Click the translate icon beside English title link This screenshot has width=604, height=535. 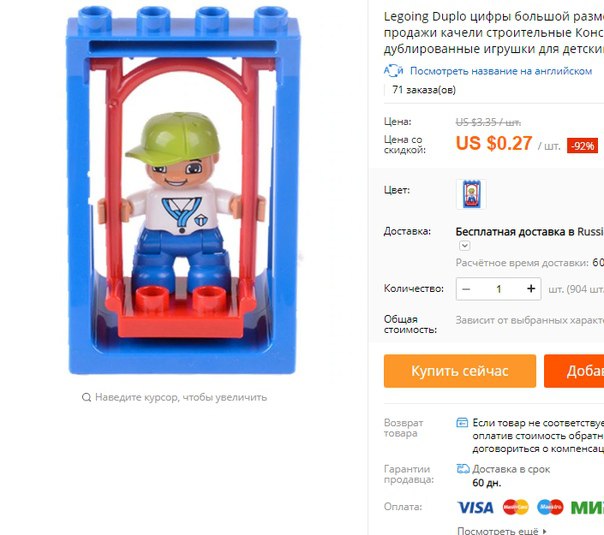[393, 71]
